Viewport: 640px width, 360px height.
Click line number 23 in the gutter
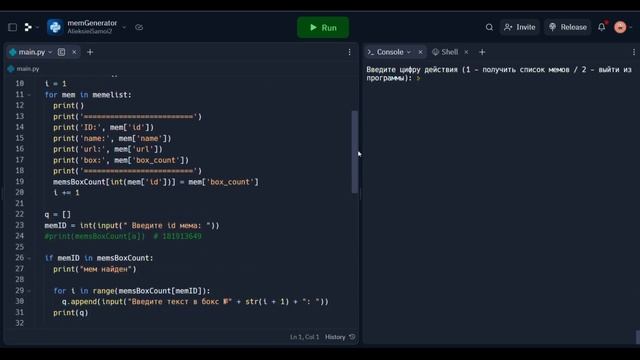point(20,225)
